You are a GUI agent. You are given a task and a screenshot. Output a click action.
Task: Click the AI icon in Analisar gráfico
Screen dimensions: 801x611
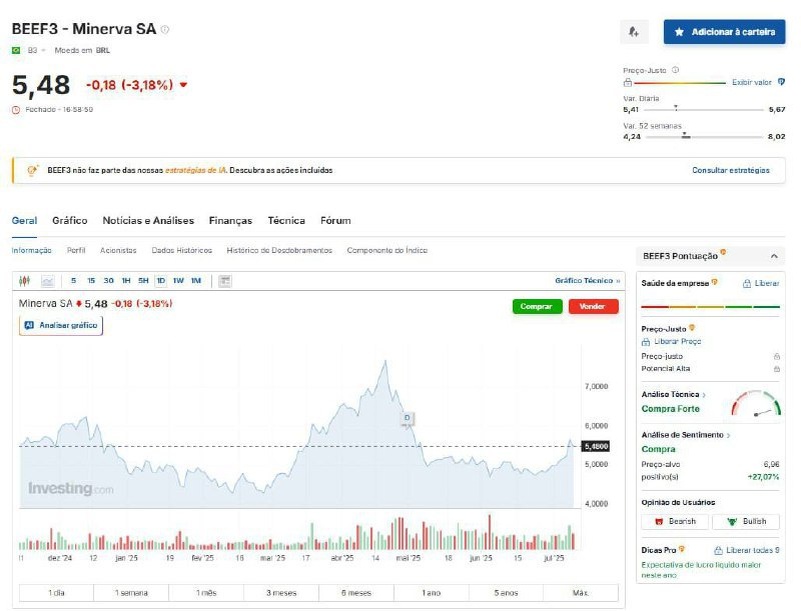(x=29, y=325)
